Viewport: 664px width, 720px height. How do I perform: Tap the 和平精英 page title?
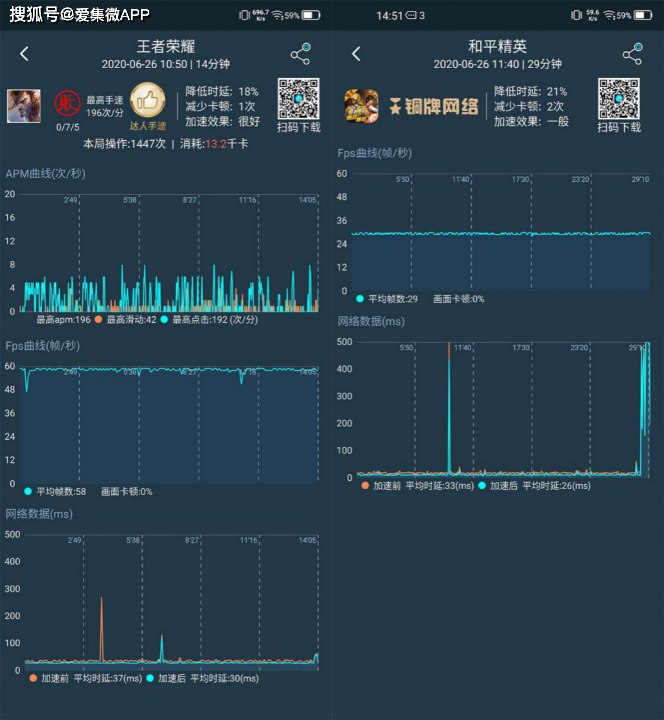click(x=497, y=46)
